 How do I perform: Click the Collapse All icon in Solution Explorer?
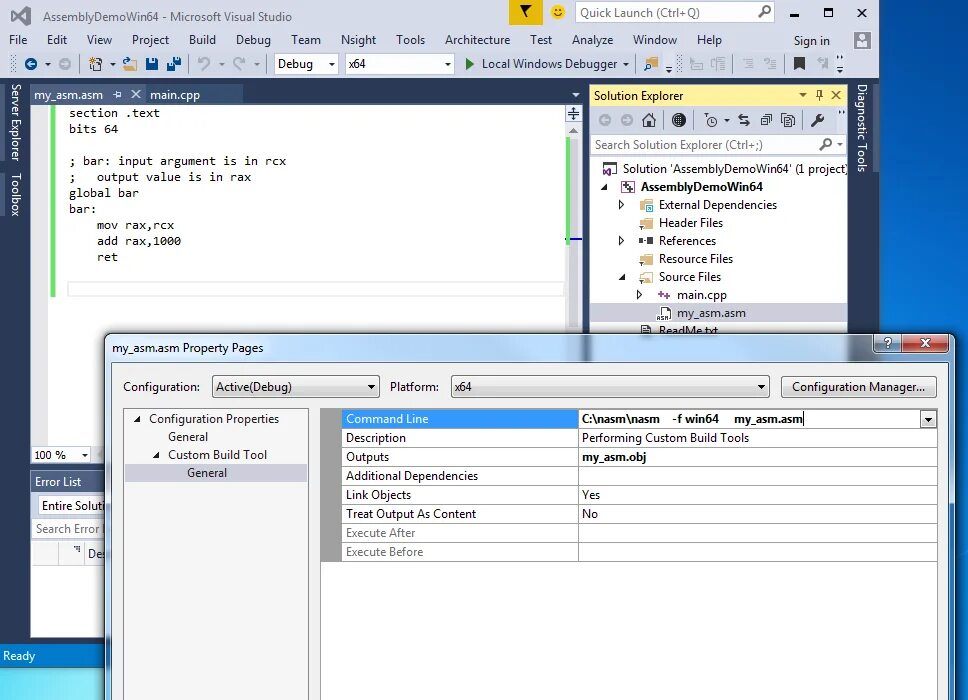click(x=766, y=120)
